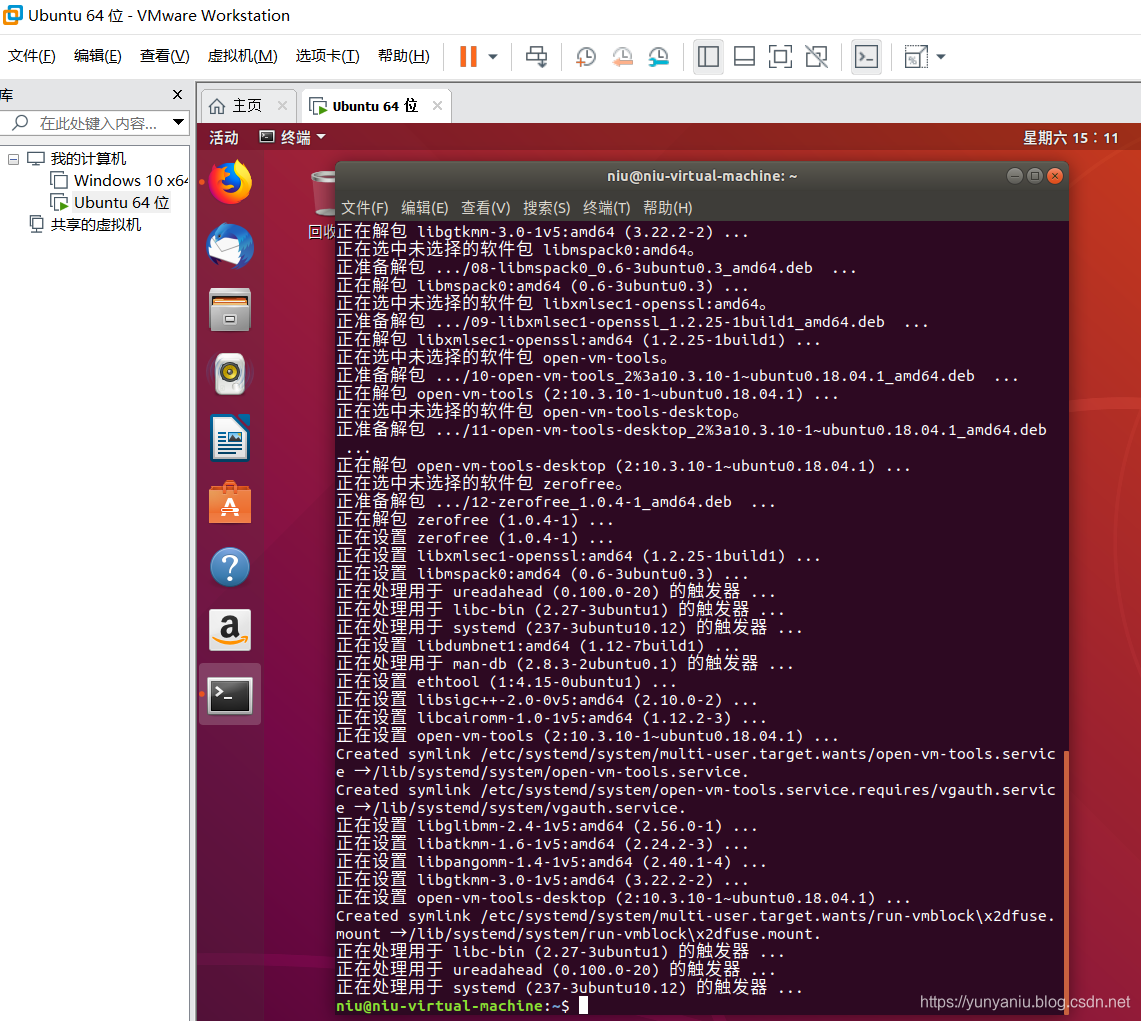Select 我的计算机 in the library

(88, 159)
